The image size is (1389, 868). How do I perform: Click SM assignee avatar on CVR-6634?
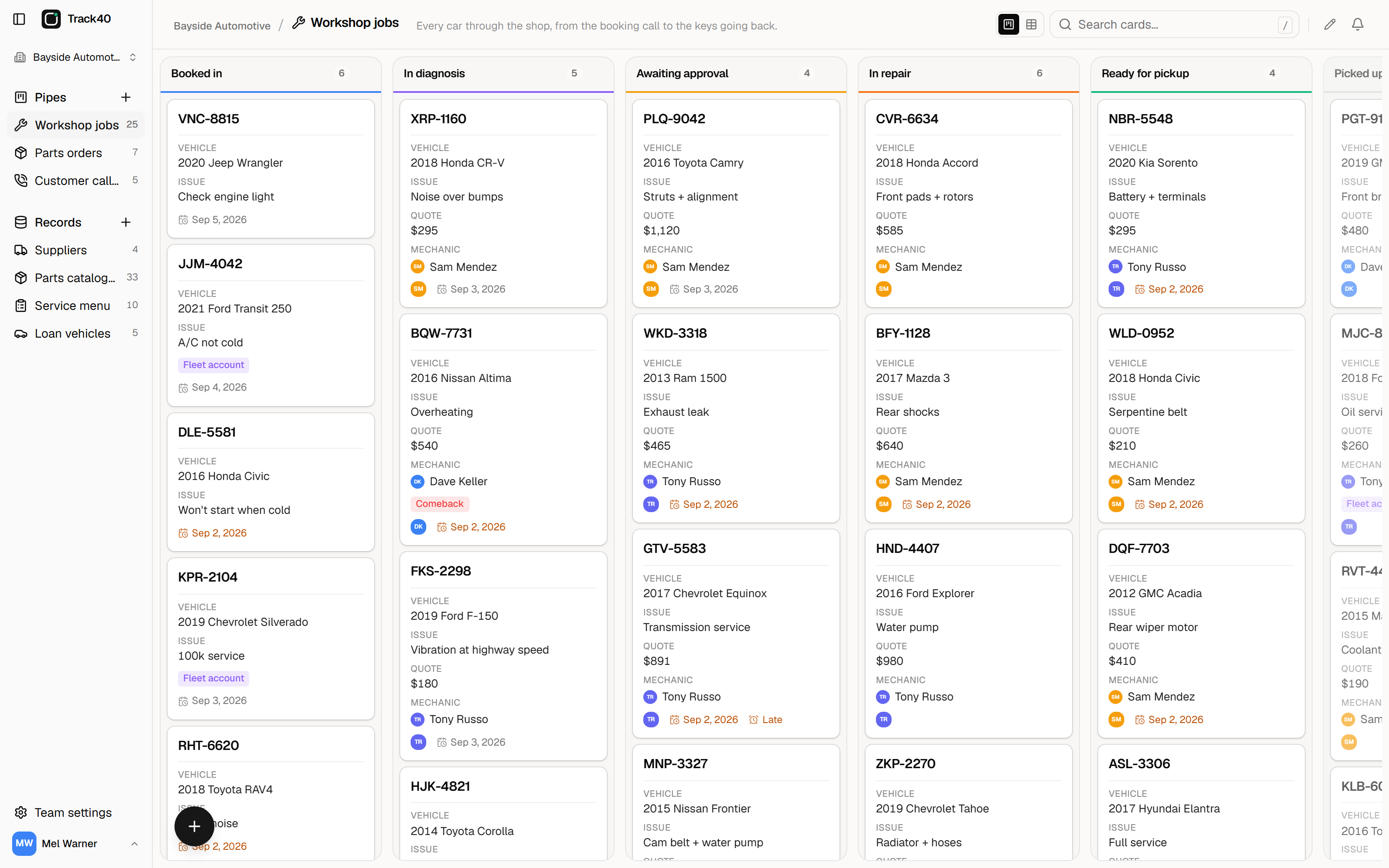click(x=883, y=289)
